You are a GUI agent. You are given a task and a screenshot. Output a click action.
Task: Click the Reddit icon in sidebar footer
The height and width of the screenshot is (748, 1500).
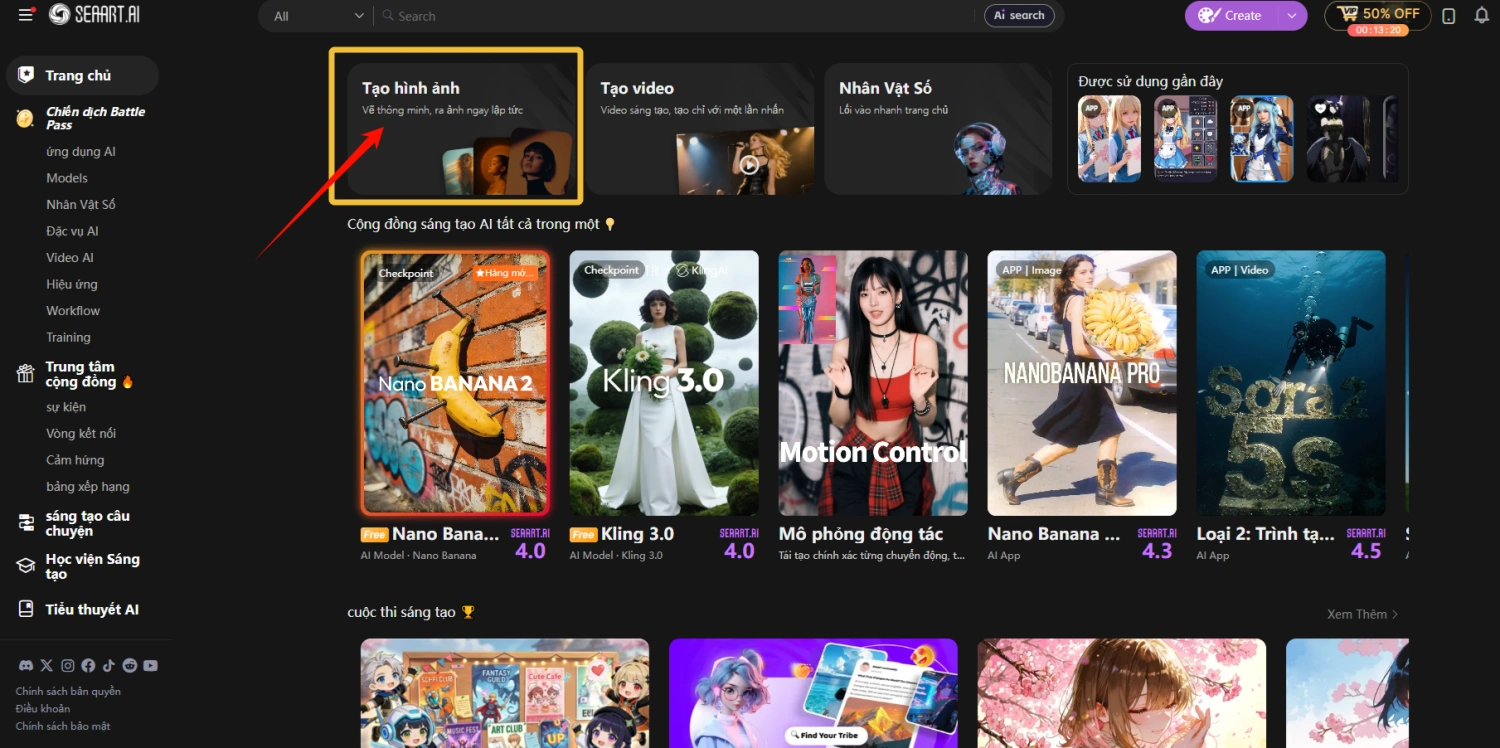pyautogui.click(x=130, y=666)
